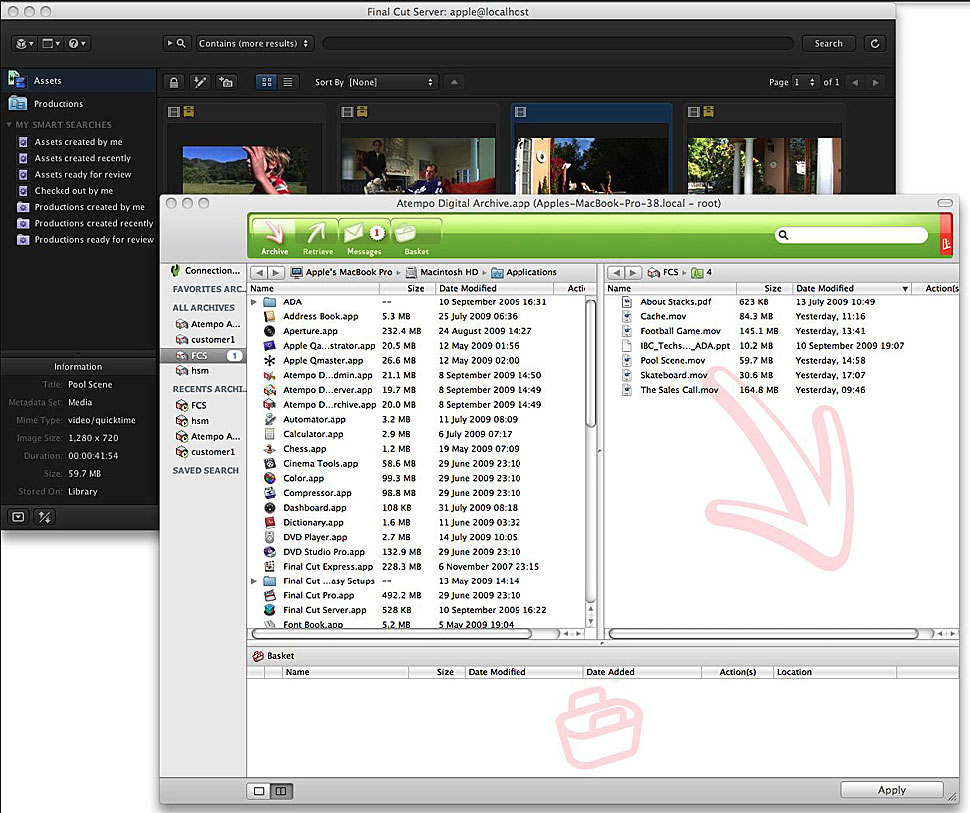This screenshot has width=970, height=813.
Task: Click the refresh icon beside Search button
Action: tap(876, 43)
